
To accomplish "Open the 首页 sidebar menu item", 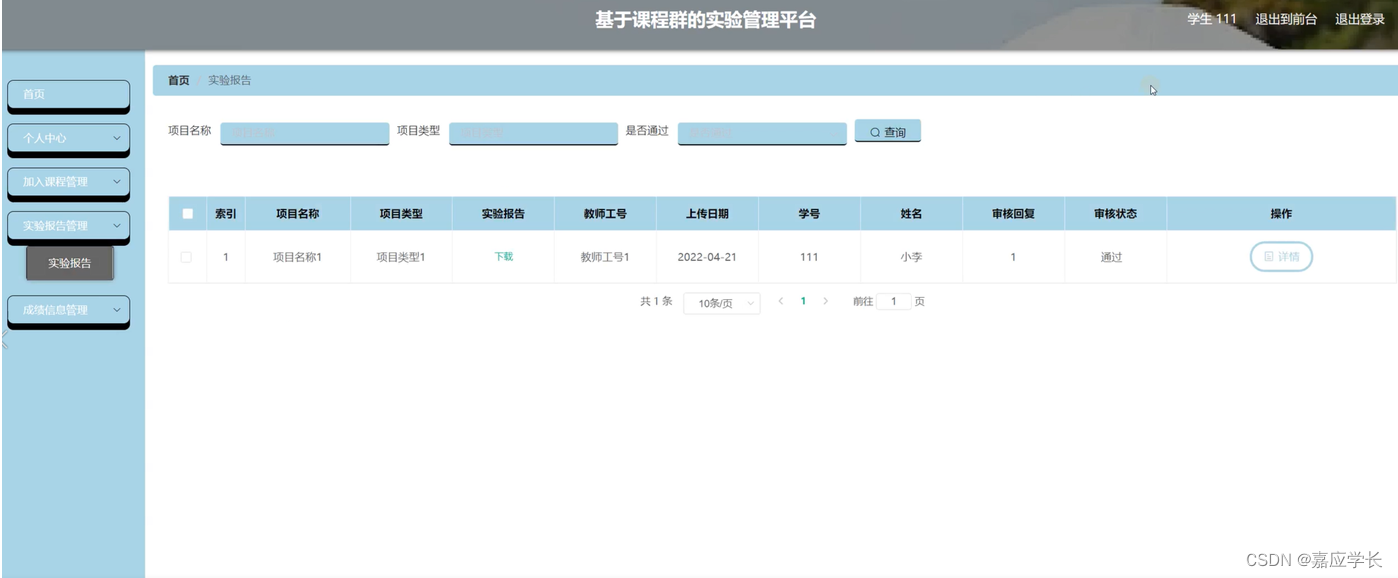I will coord(69,94).
